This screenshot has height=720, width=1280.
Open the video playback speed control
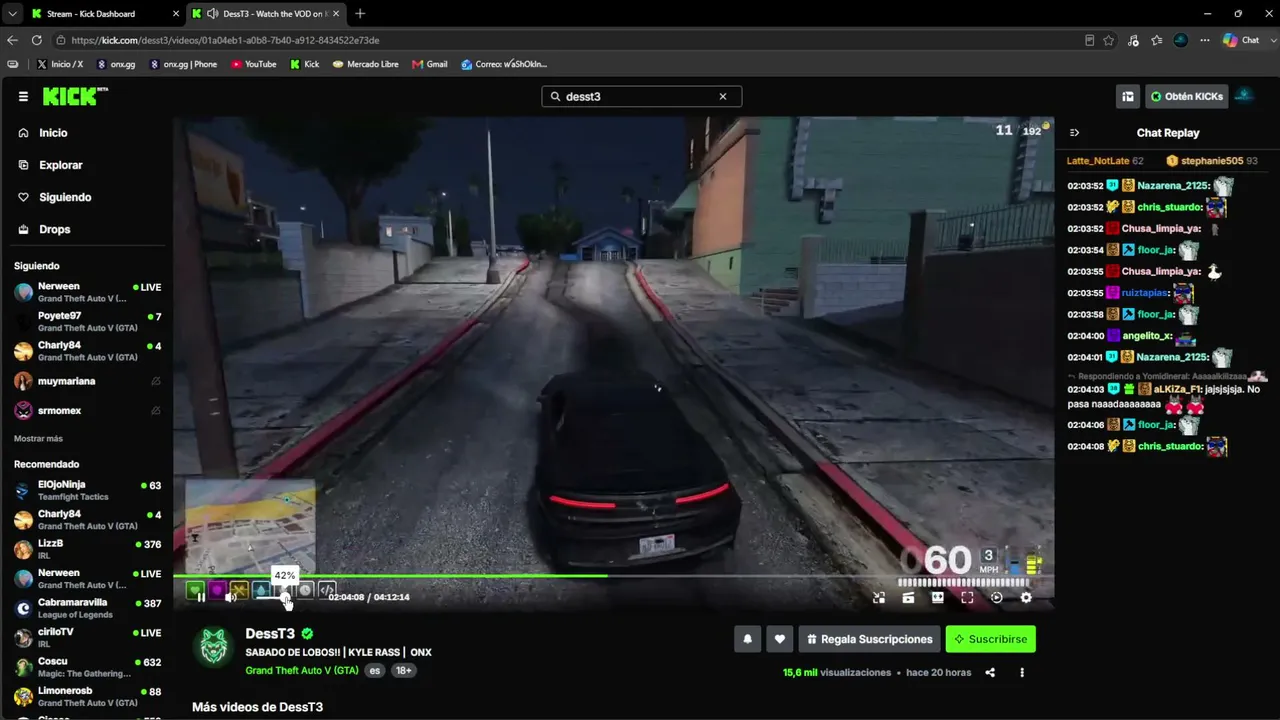tap(997, 597)
